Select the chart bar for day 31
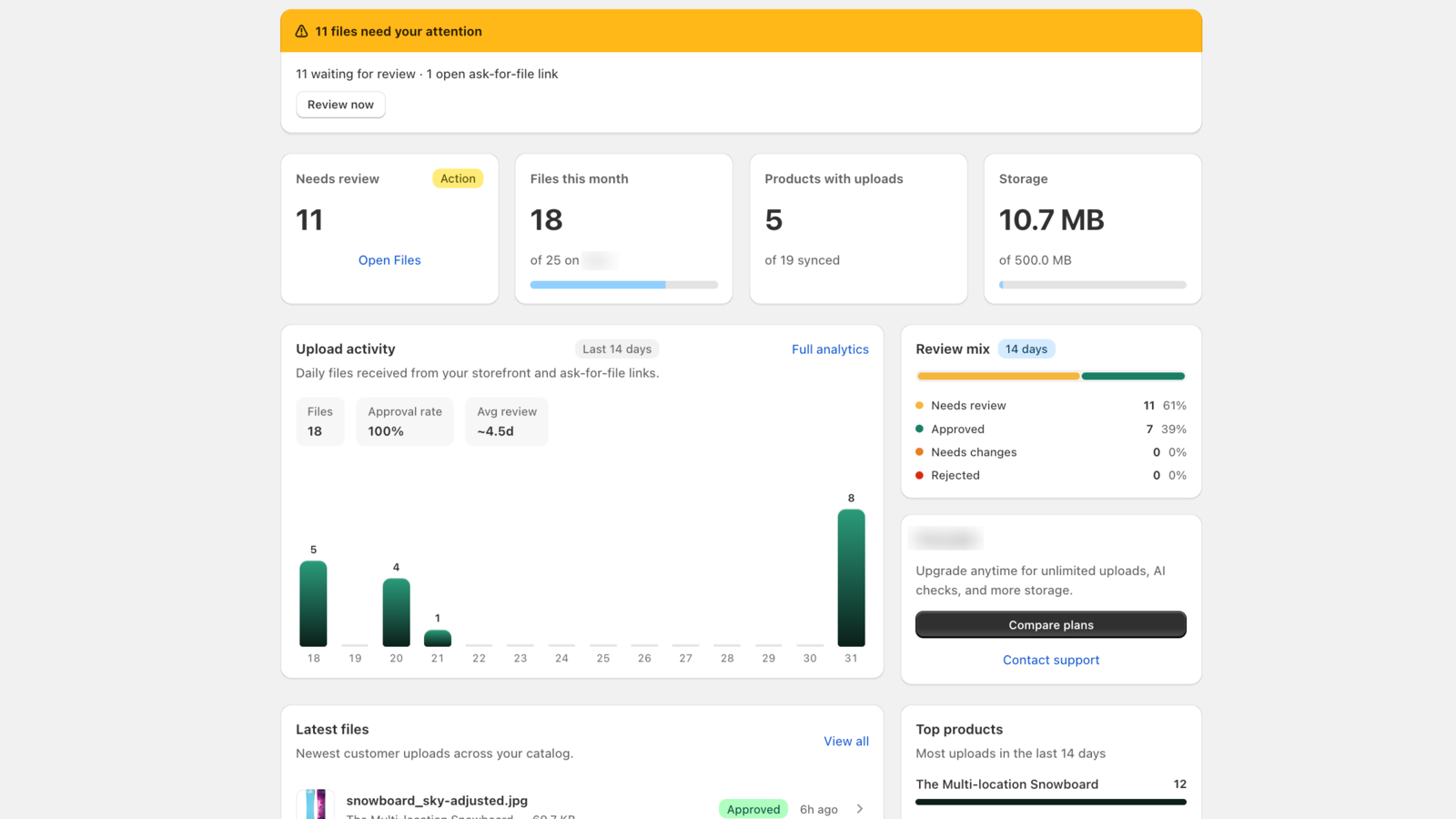The height and width of the screenshot is (819, 1456). tap(851, 578)
